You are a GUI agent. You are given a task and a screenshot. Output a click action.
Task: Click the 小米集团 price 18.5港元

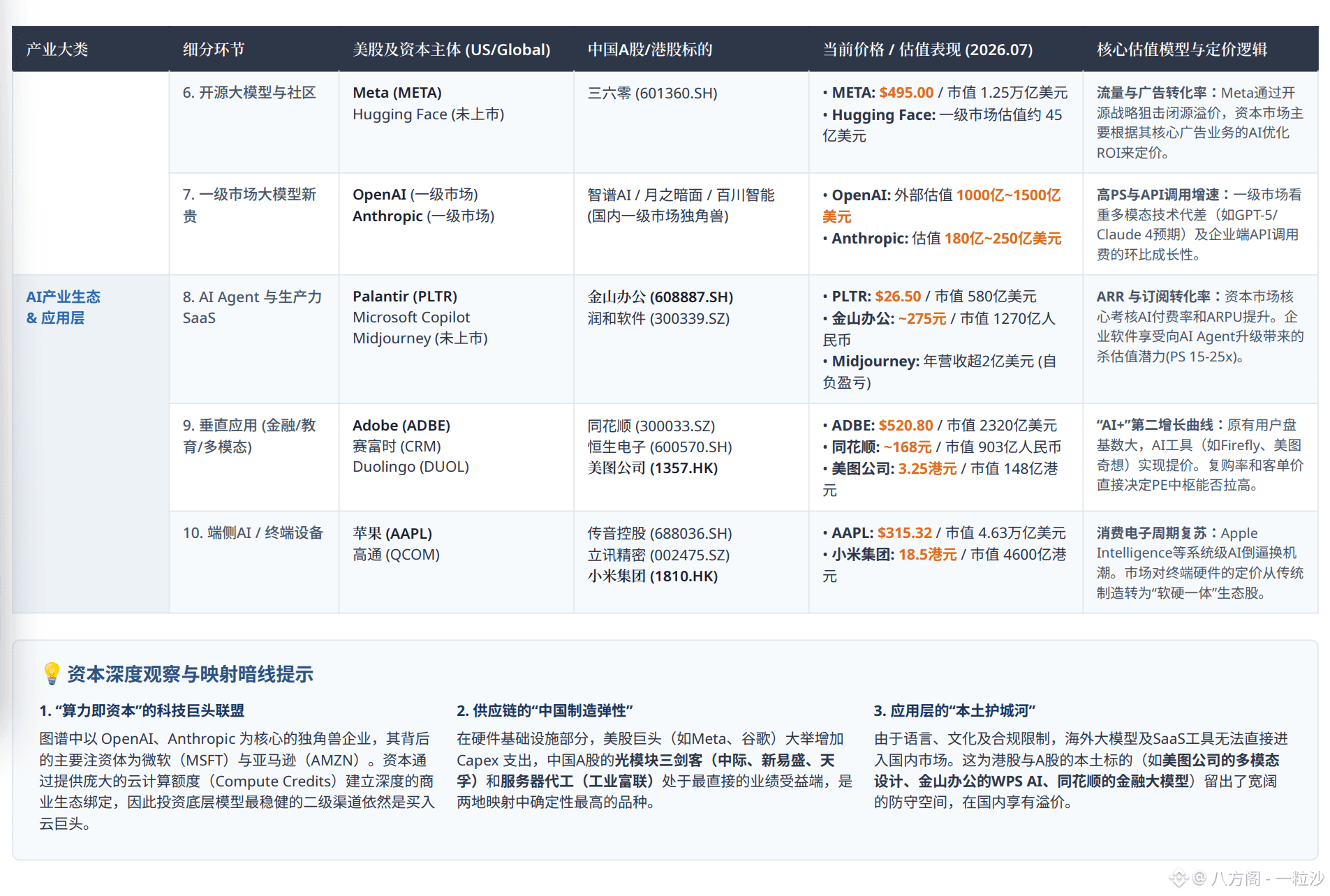927,555
